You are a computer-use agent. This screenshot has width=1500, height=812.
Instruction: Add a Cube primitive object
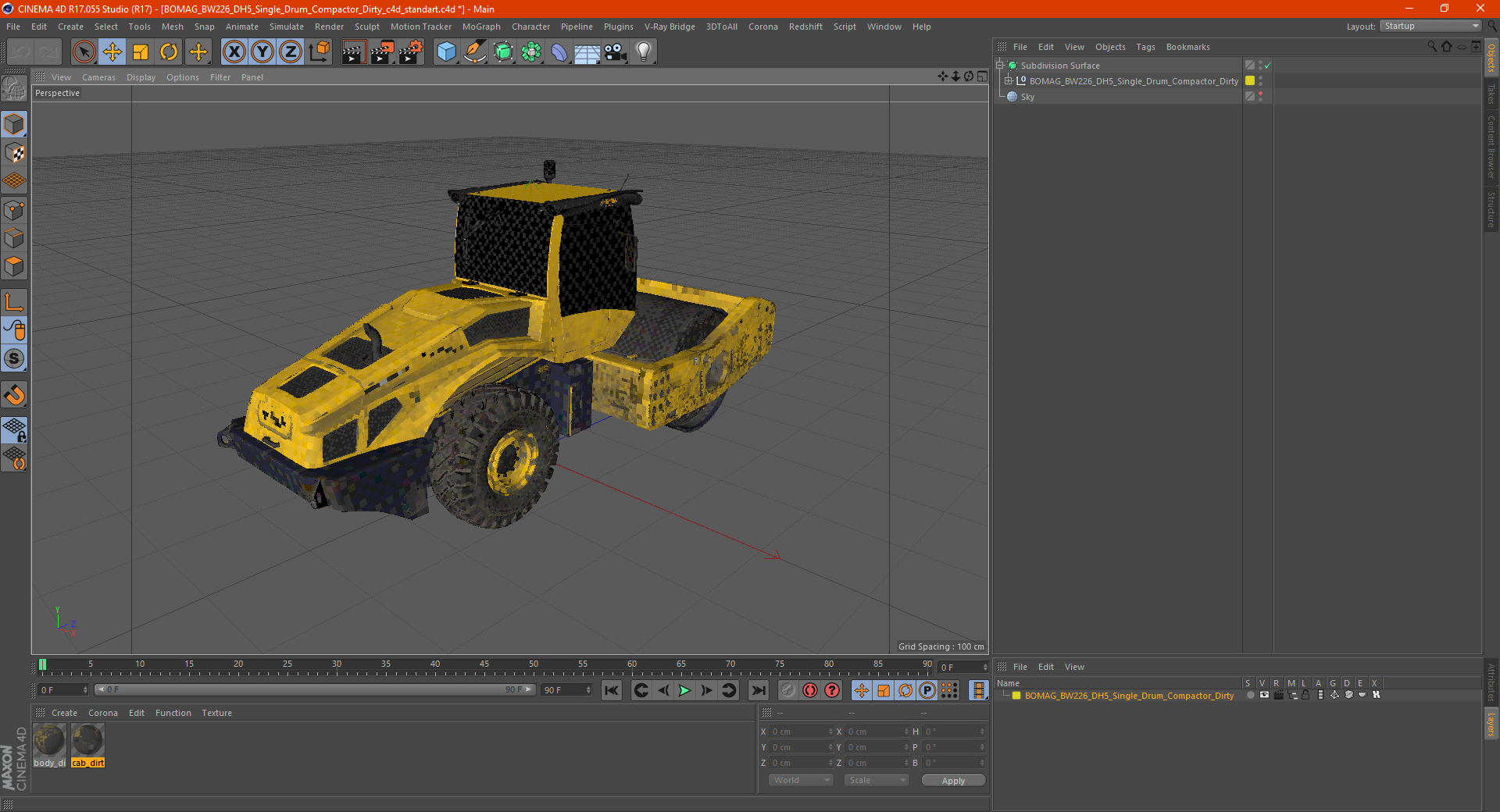tap(446, 52)
